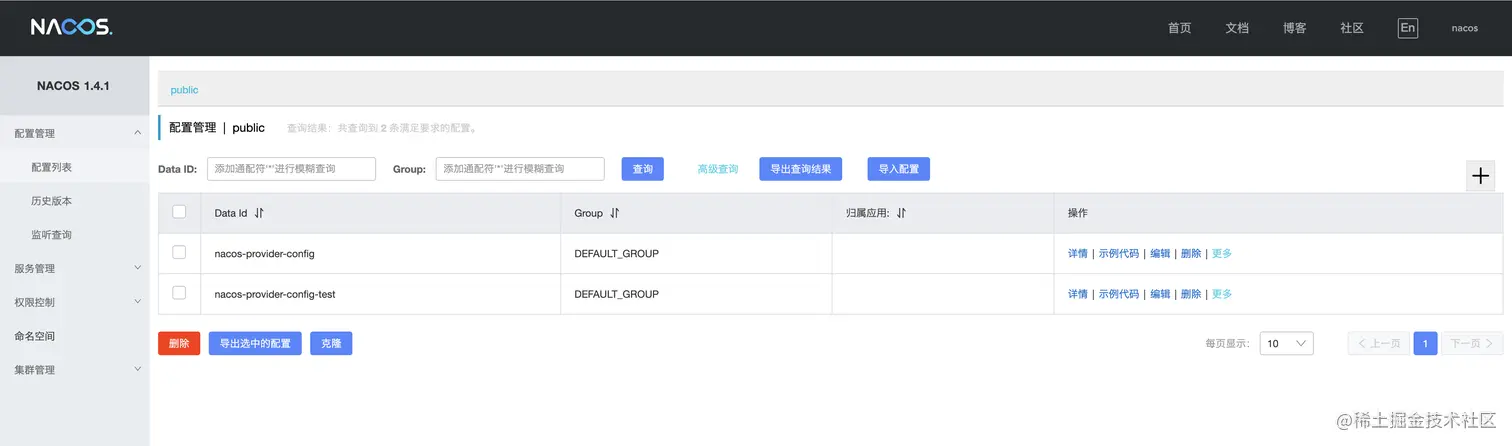This screenshot has width=1512, height=446.
Task: Click 导入配置 button
Action: 899,169
